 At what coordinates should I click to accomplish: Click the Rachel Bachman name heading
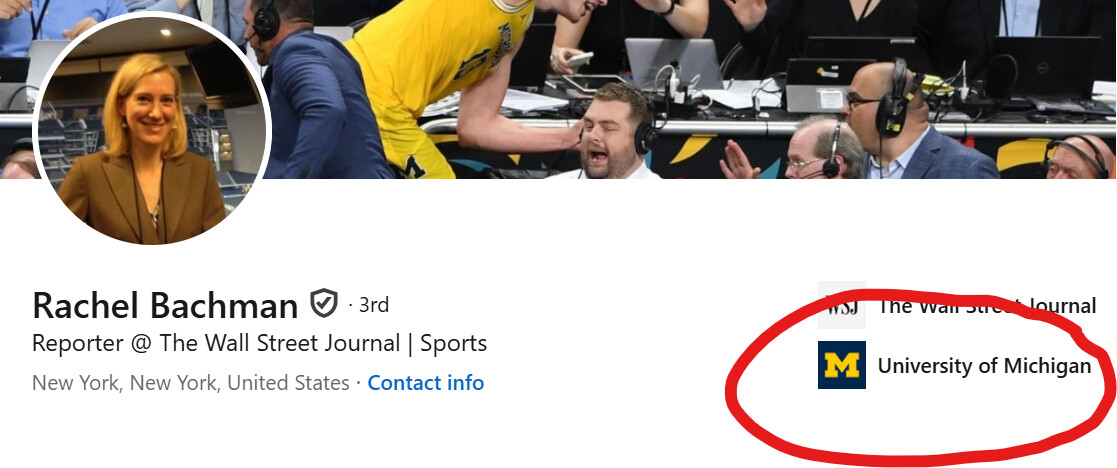(x=165, y=306)
